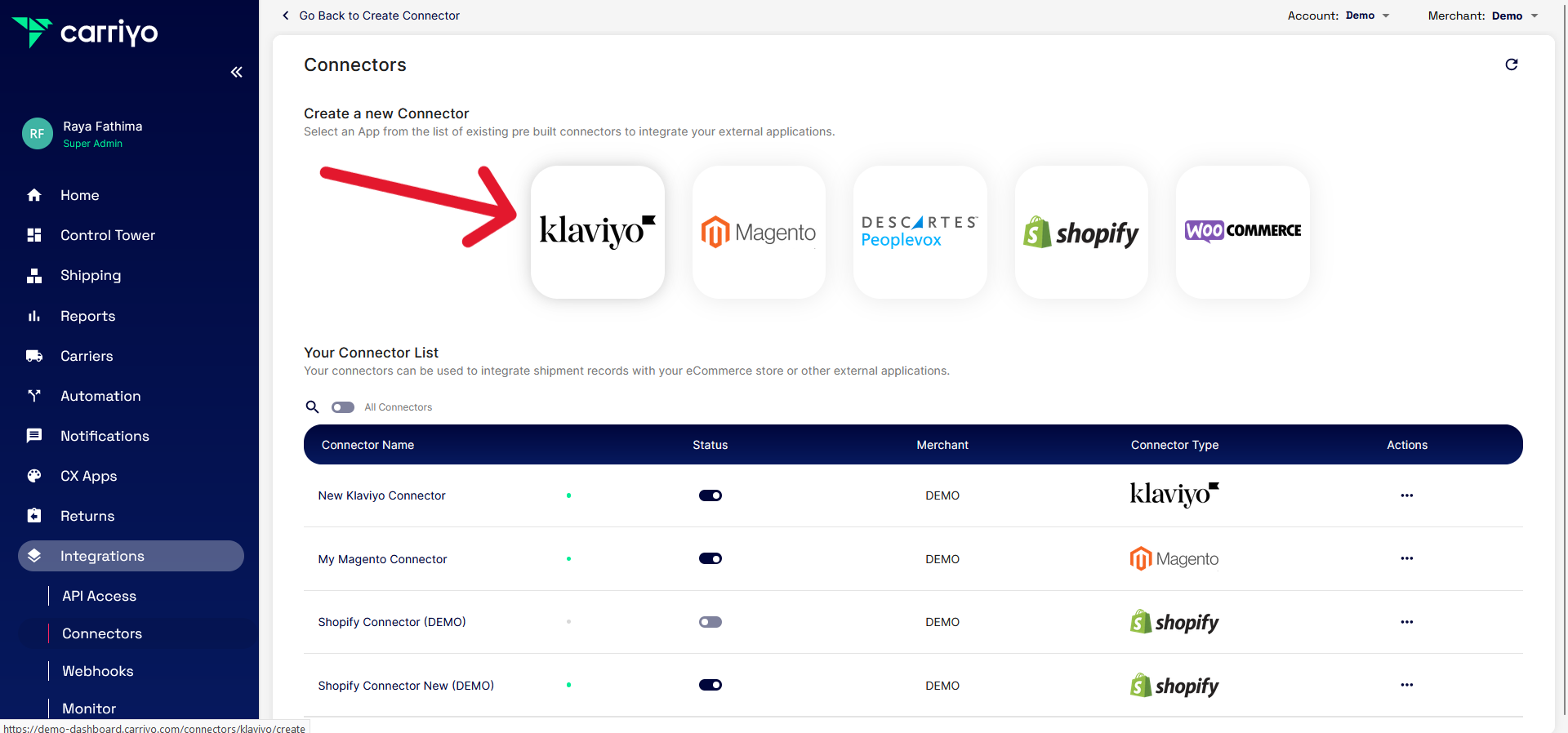
Task: Click the CX Apps menu label
Action: [x=88, y=476]
